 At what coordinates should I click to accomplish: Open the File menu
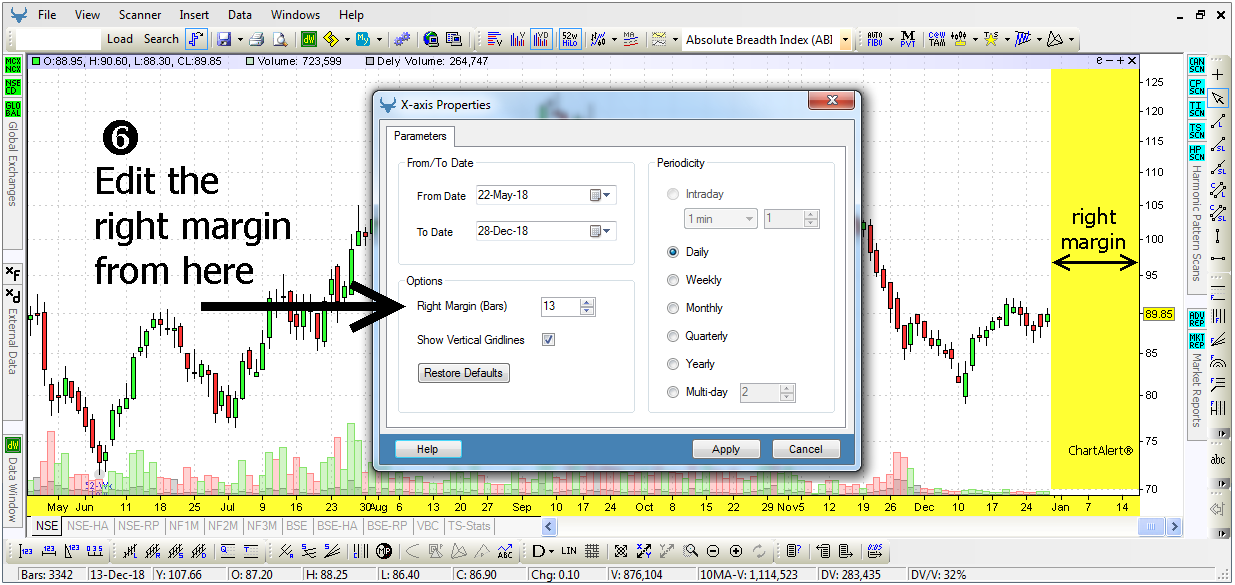47,15
